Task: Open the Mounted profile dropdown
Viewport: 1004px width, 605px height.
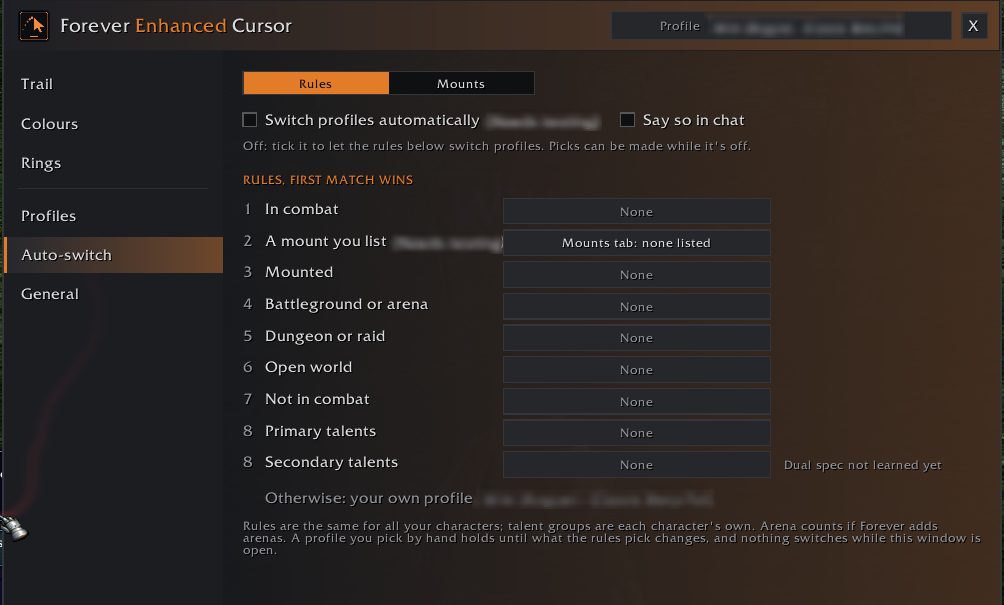Action: [x=636, y=275]
